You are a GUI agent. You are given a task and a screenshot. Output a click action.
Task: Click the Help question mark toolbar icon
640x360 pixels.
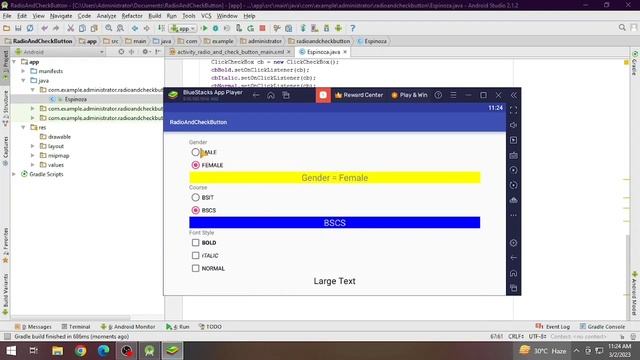click(353, 28)
